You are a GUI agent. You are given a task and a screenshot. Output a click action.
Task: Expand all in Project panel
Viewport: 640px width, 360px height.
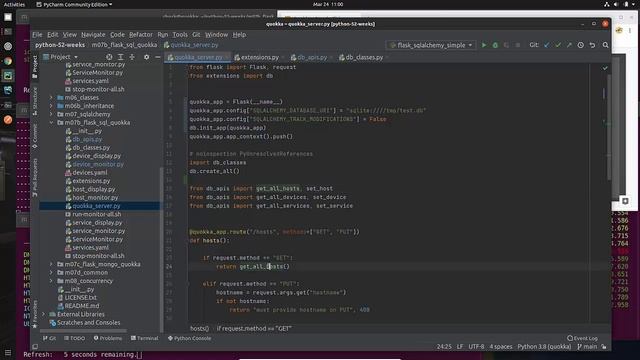pyautogui.click(x=120, y=57)
